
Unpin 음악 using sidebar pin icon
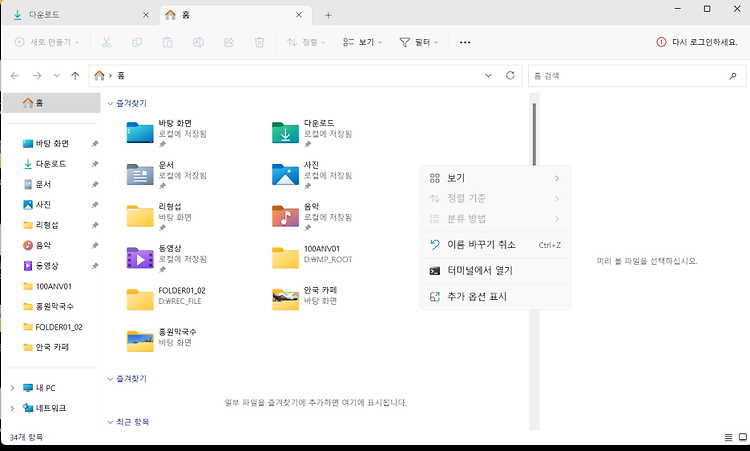pyautogui.click(x=95, y=245)
